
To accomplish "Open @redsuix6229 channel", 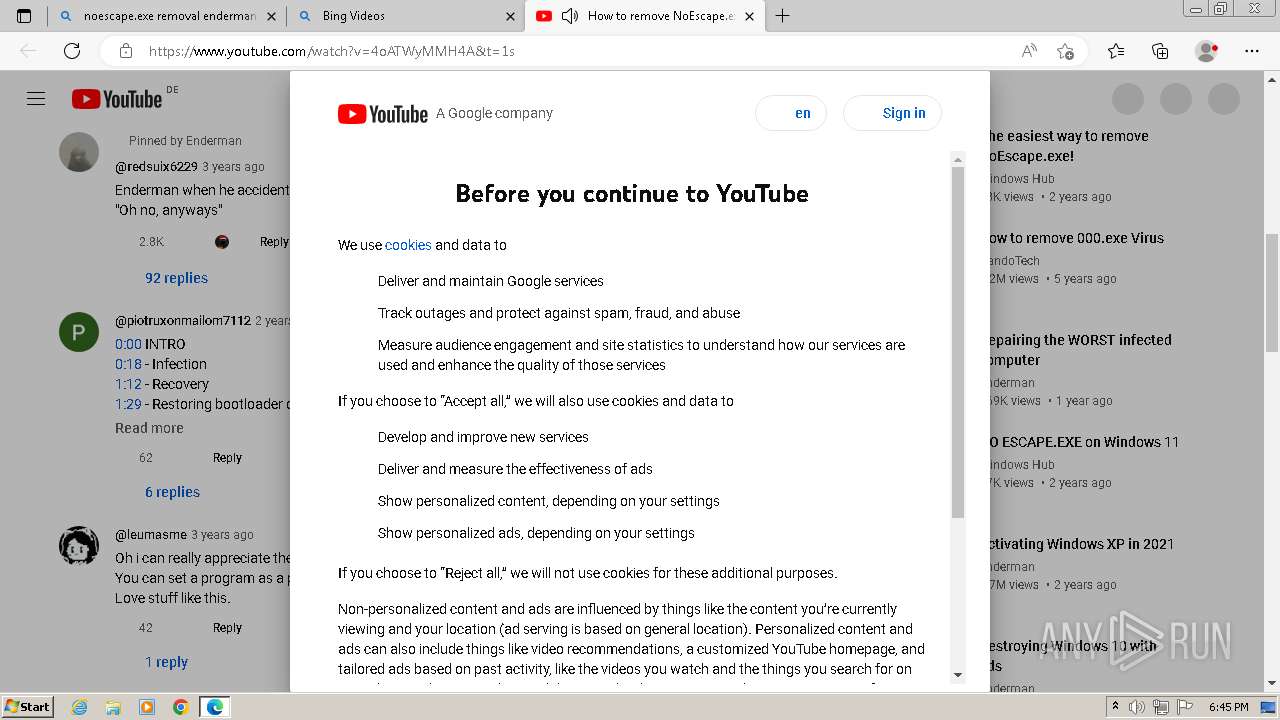I will point(156,167).
